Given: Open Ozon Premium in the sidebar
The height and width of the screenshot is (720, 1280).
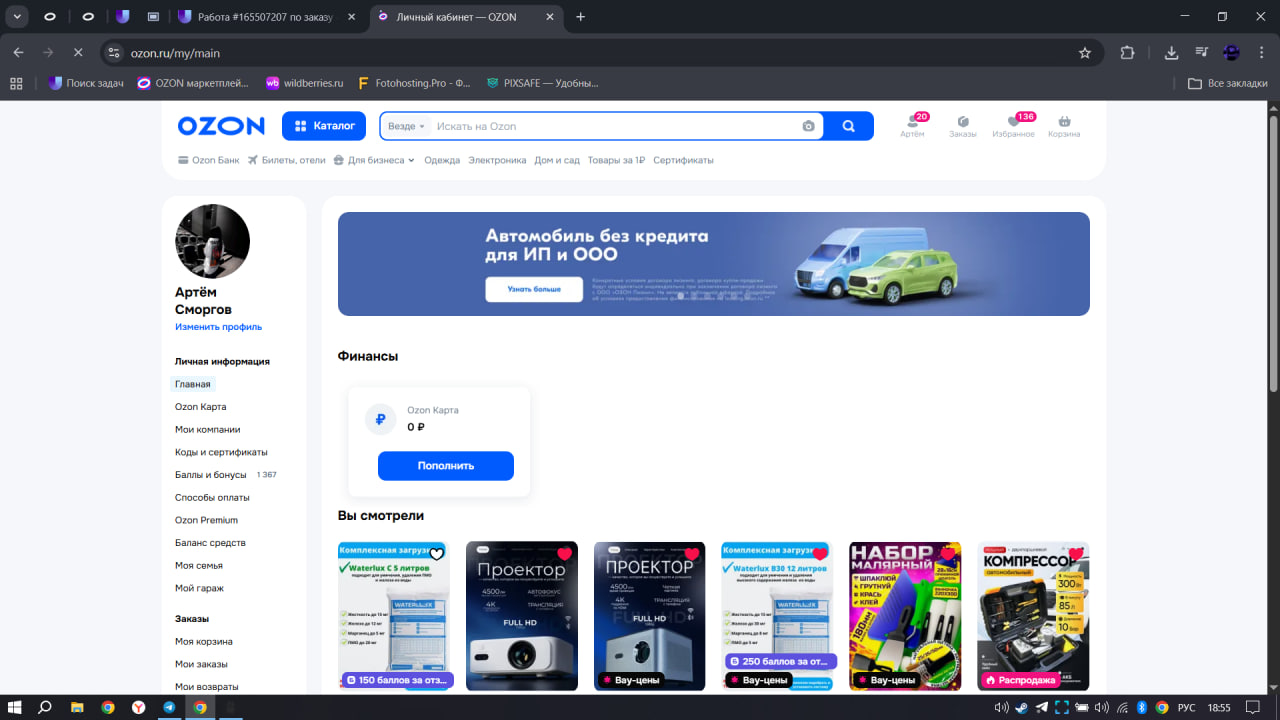Looking at the screenshot, I should coord(206,520).
